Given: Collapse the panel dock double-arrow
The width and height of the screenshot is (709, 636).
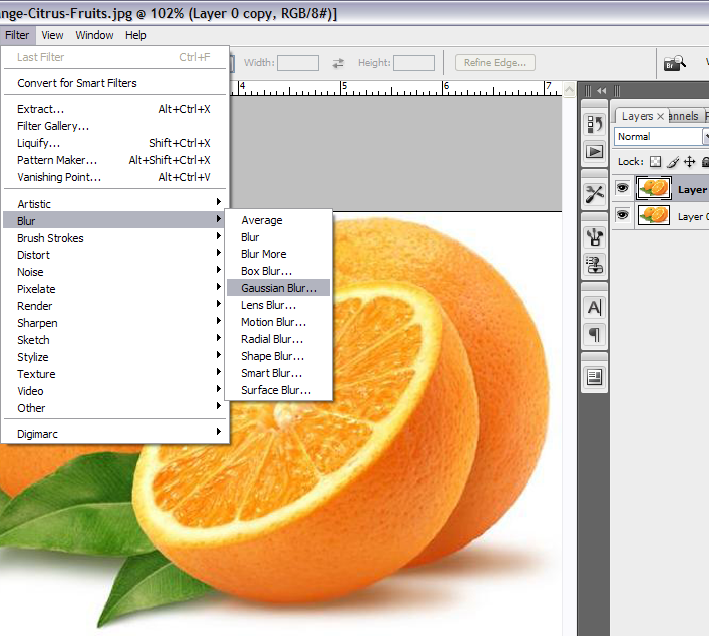Looking at the screenshot, I should (x=601, y=91).
